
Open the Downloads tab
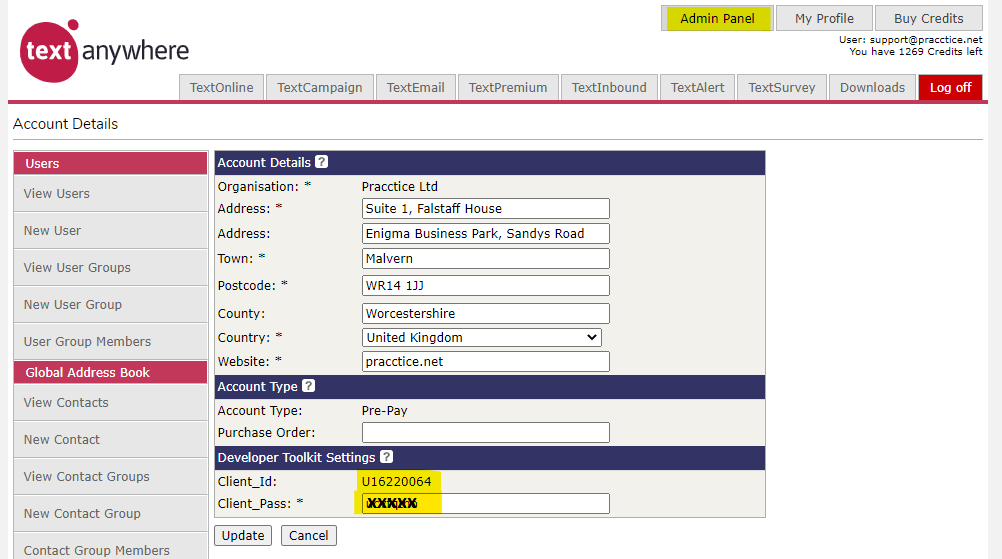pyautogui.click(x=872, y=88)
